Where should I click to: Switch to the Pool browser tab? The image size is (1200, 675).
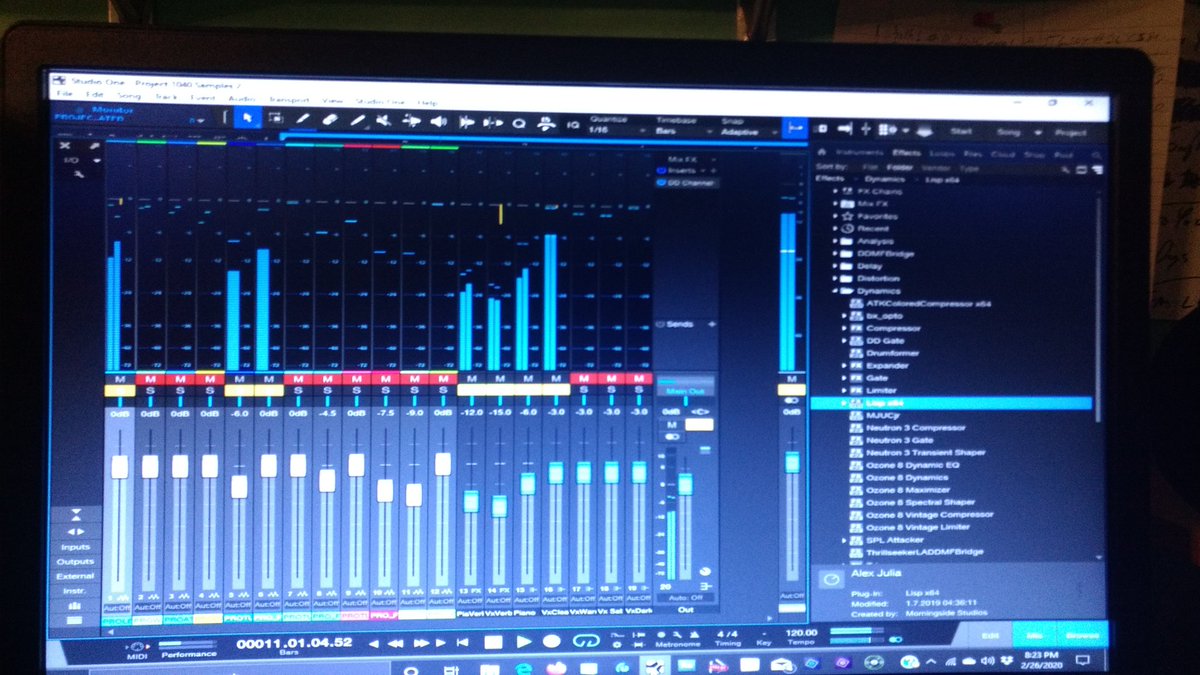point(1063,155)
